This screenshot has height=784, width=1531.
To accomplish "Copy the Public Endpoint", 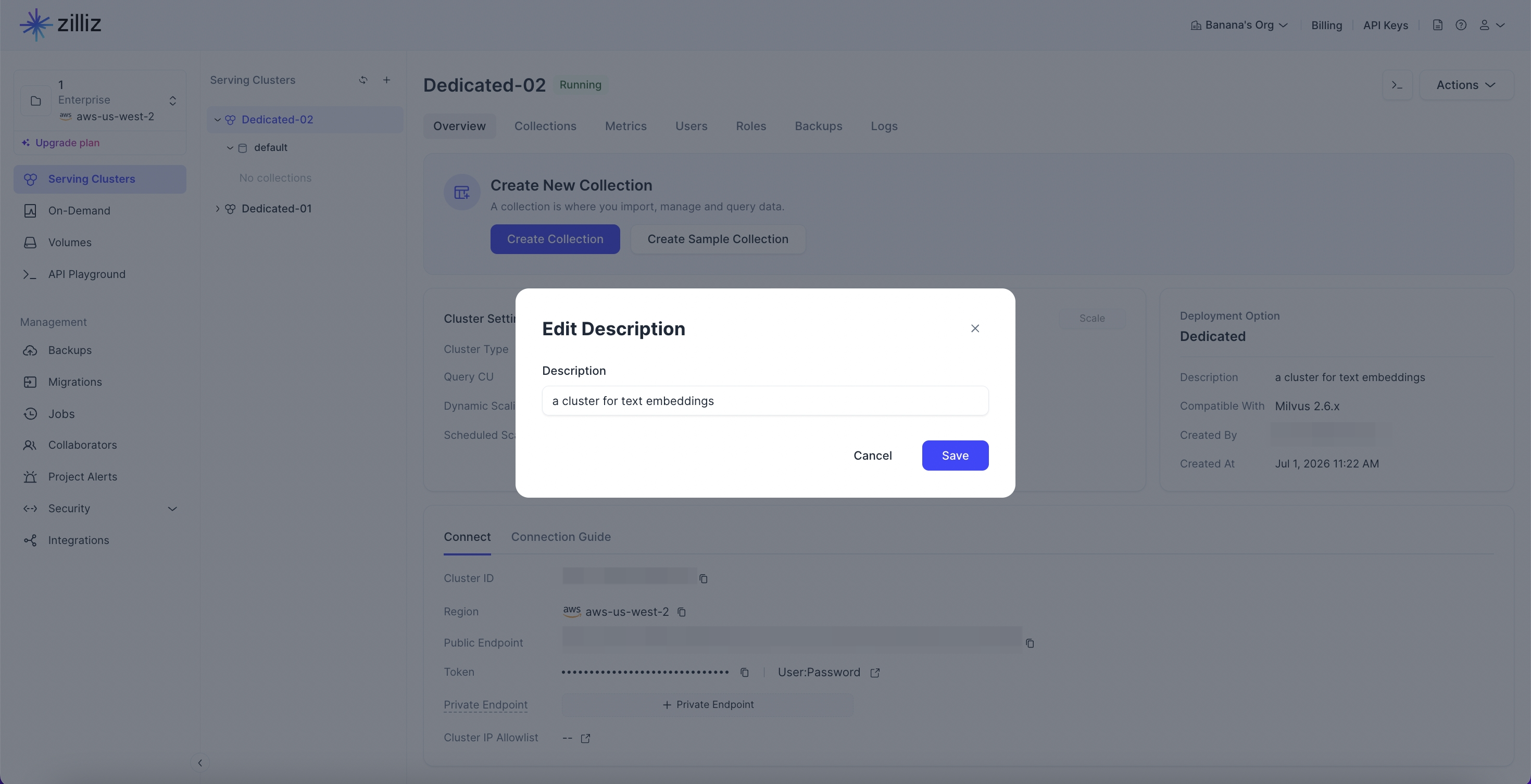I will click(x=1030, y=643).
